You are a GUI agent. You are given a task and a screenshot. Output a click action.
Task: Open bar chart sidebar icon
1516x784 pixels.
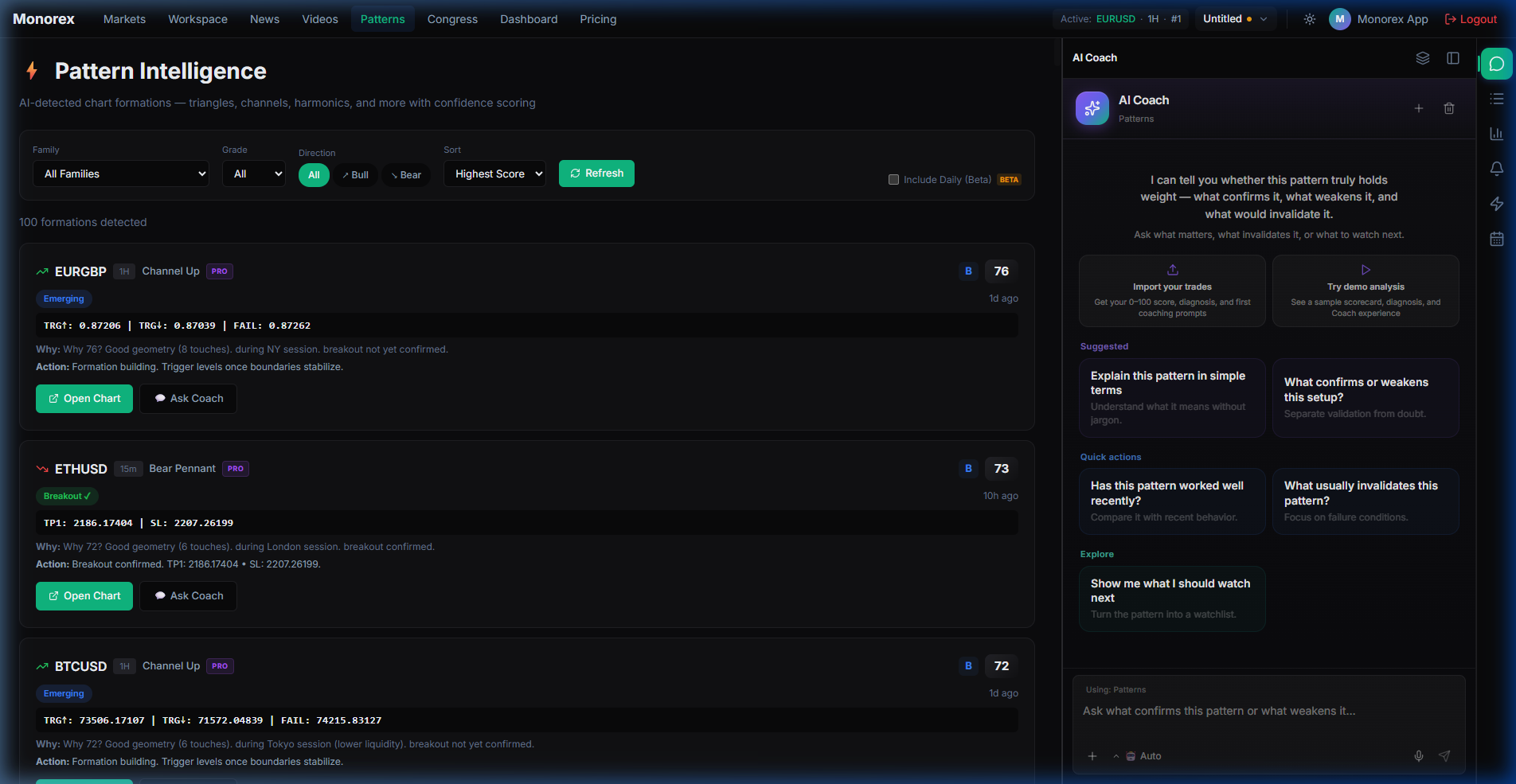[1496, 134]
